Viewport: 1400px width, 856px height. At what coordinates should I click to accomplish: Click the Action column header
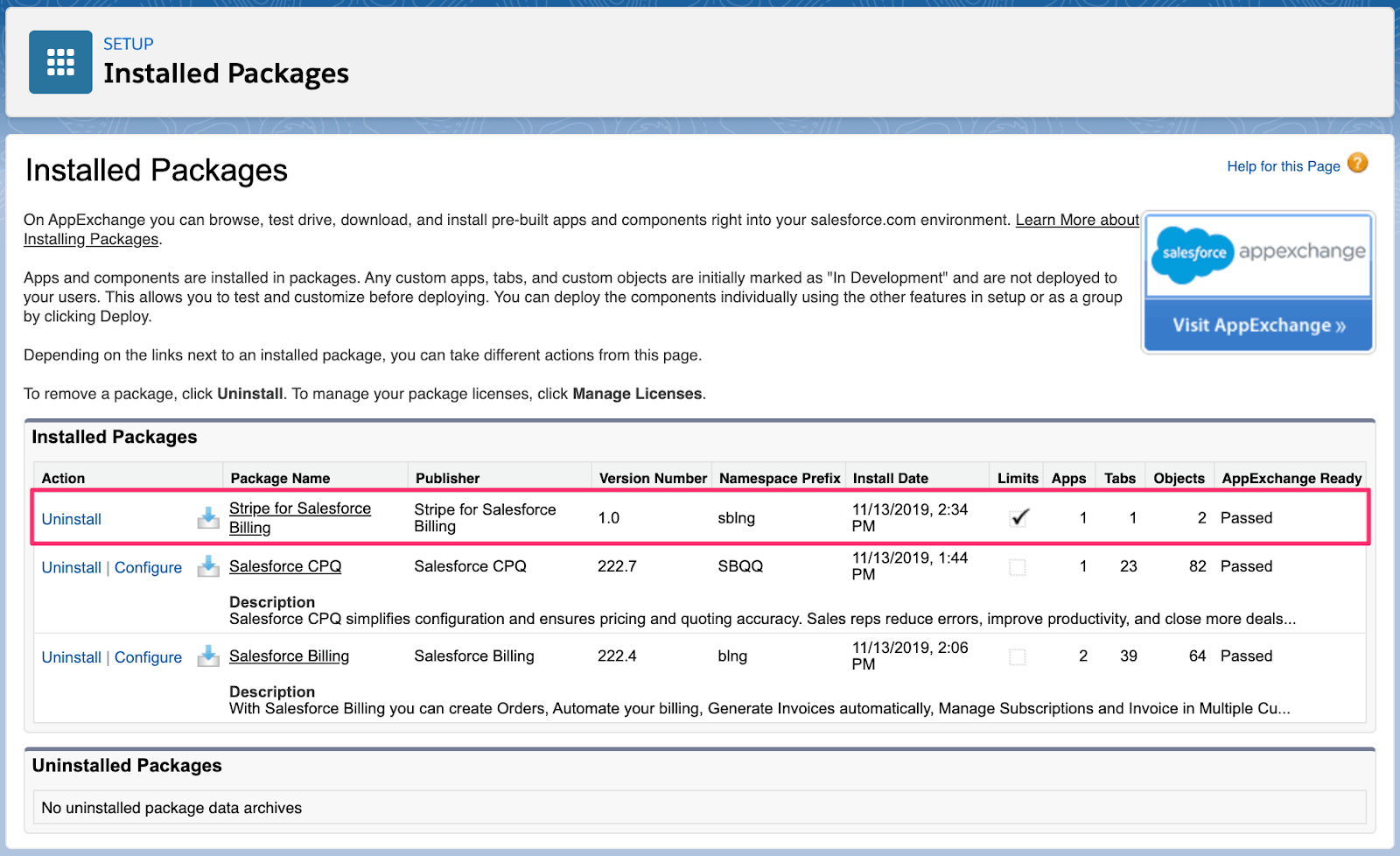[x=63, y=478]
